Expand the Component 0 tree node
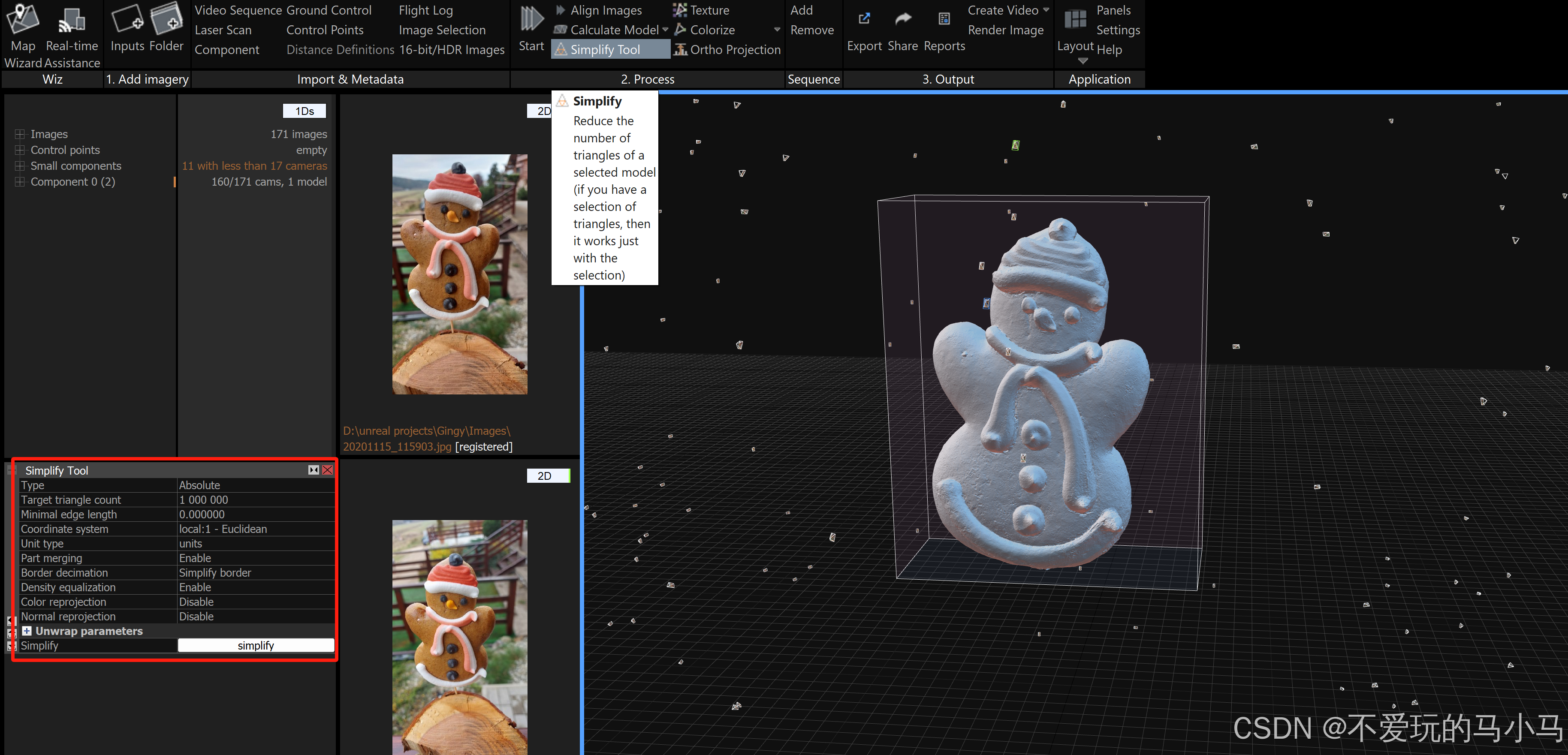Viewport: 1568px width, 755px height. coord(20,181)
